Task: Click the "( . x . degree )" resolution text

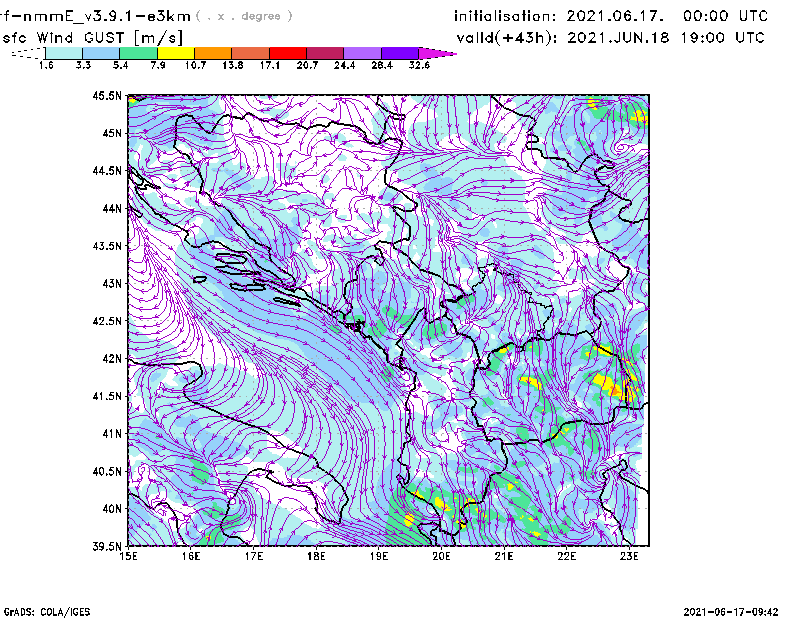Action: point(244,16)
